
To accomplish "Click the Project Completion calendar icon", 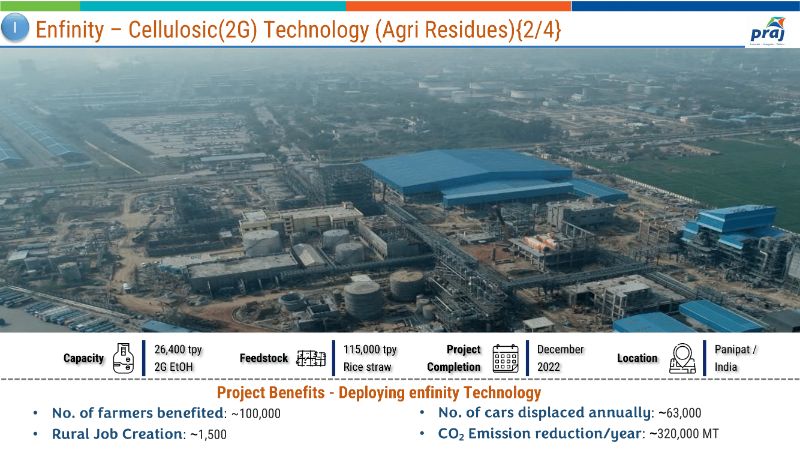I will coord(506,358).
